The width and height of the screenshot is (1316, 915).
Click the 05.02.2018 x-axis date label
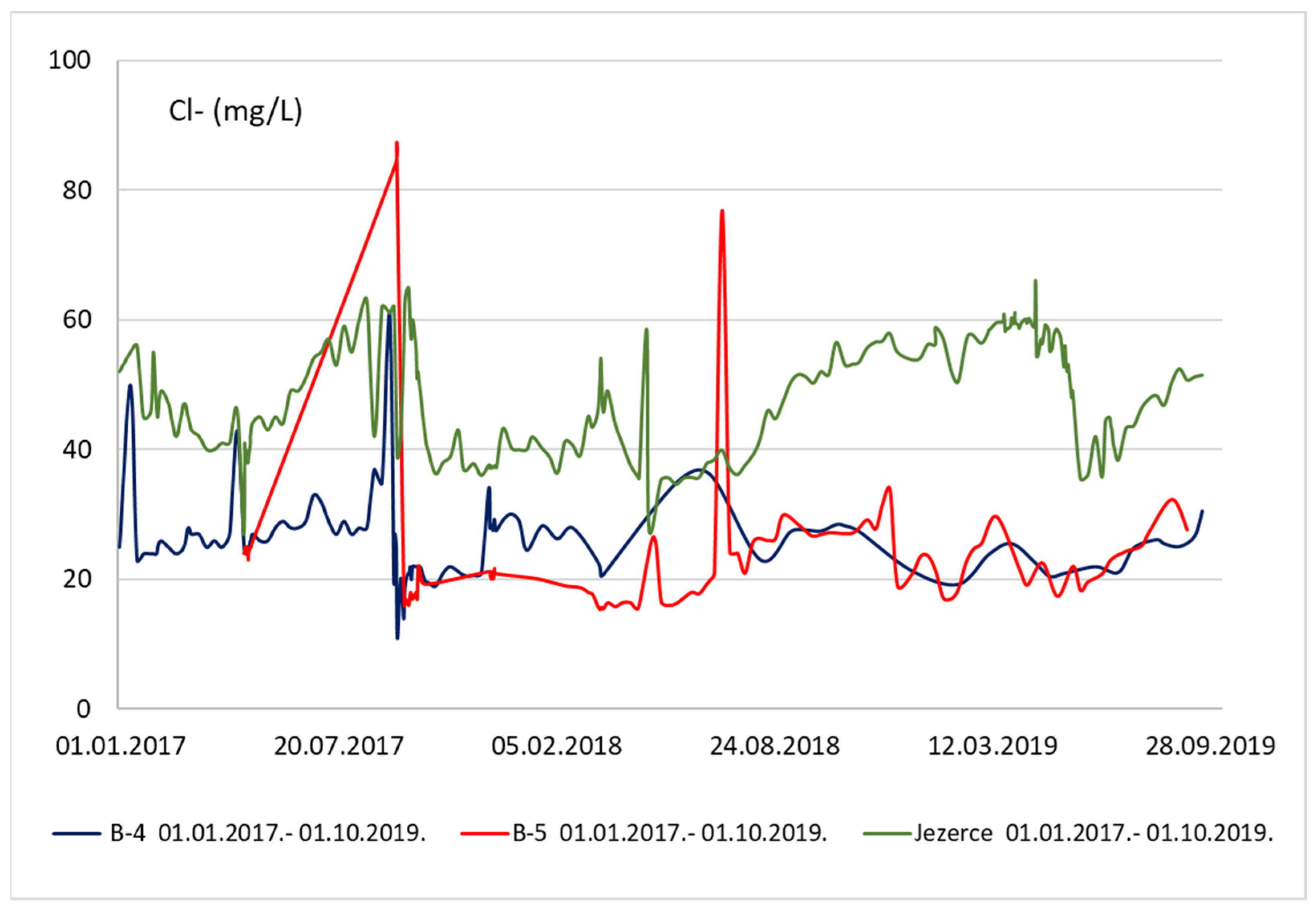pyautogui.click(x=557, y=747)
